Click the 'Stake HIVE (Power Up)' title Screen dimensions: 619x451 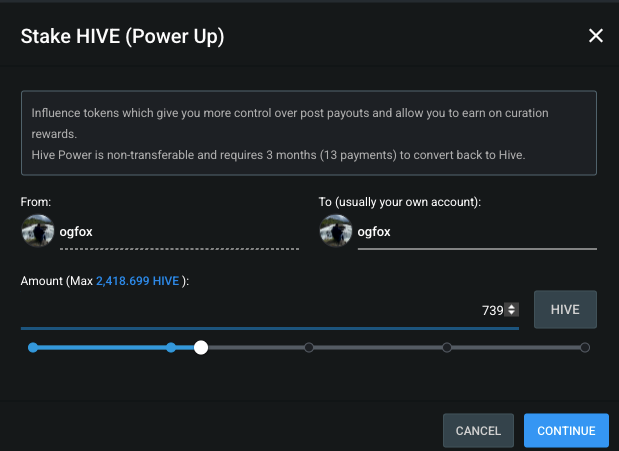click(x=122, y=36)
